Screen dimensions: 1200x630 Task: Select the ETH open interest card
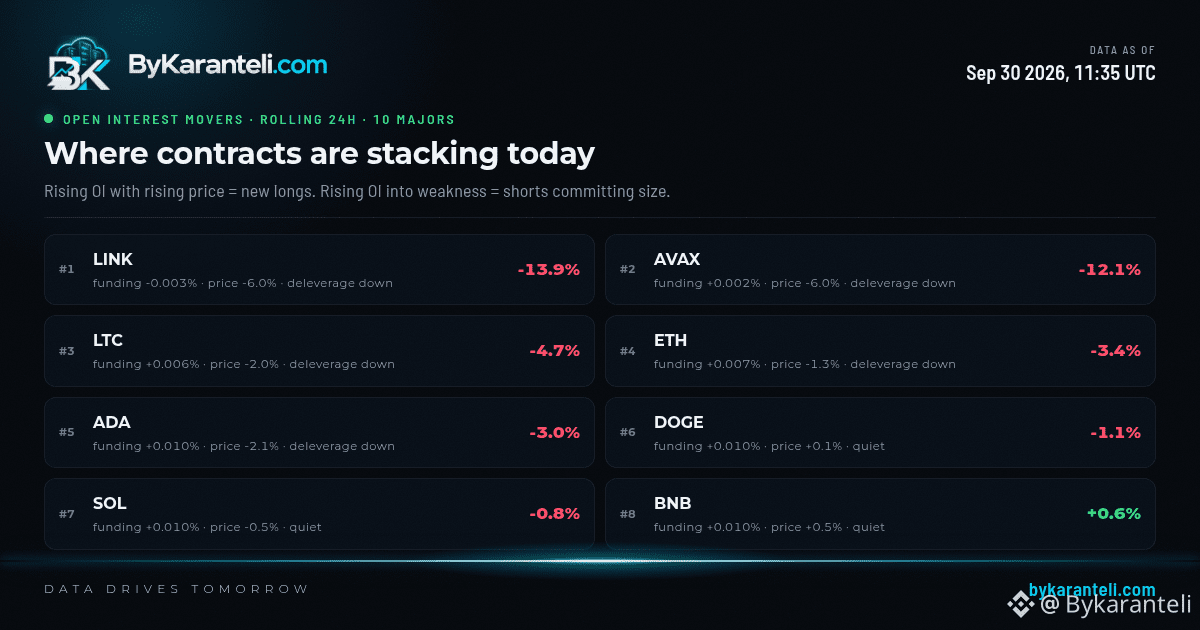(880, 351)
